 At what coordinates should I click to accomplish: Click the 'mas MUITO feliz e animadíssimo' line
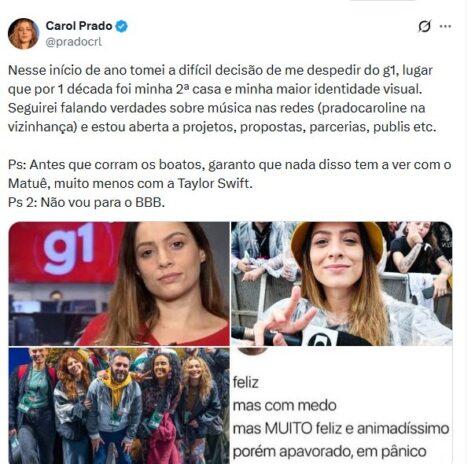point(341,429)
